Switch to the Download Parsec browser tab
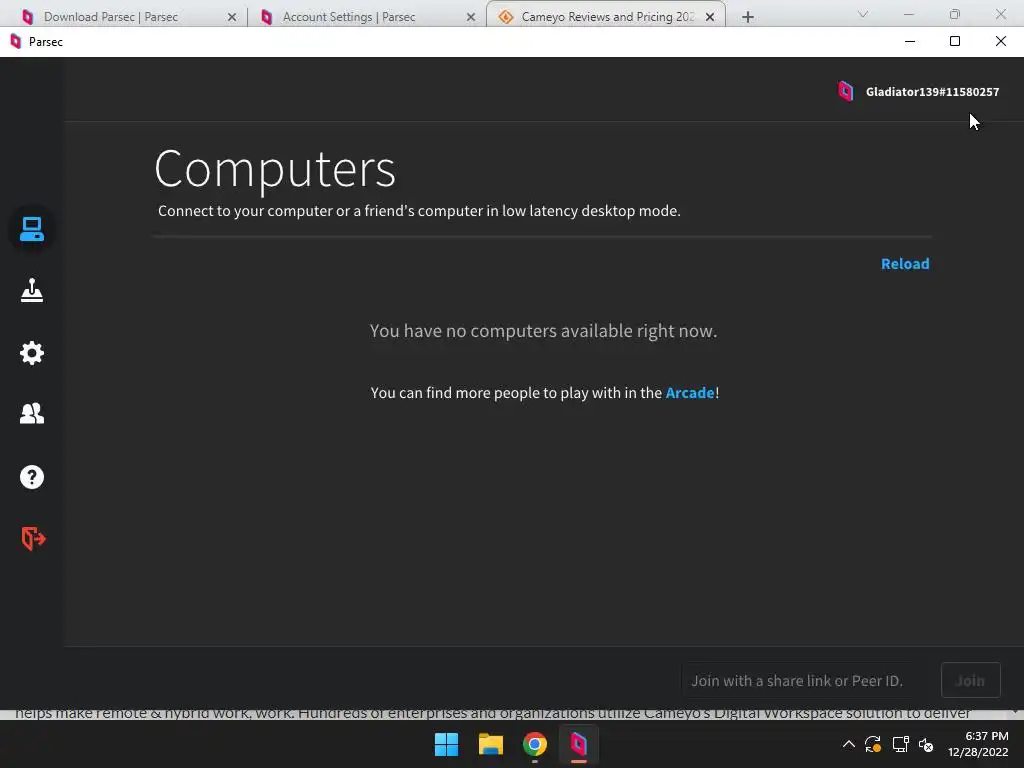The height and width of the screenshot is (768, 1024). [x=111, y=17]
